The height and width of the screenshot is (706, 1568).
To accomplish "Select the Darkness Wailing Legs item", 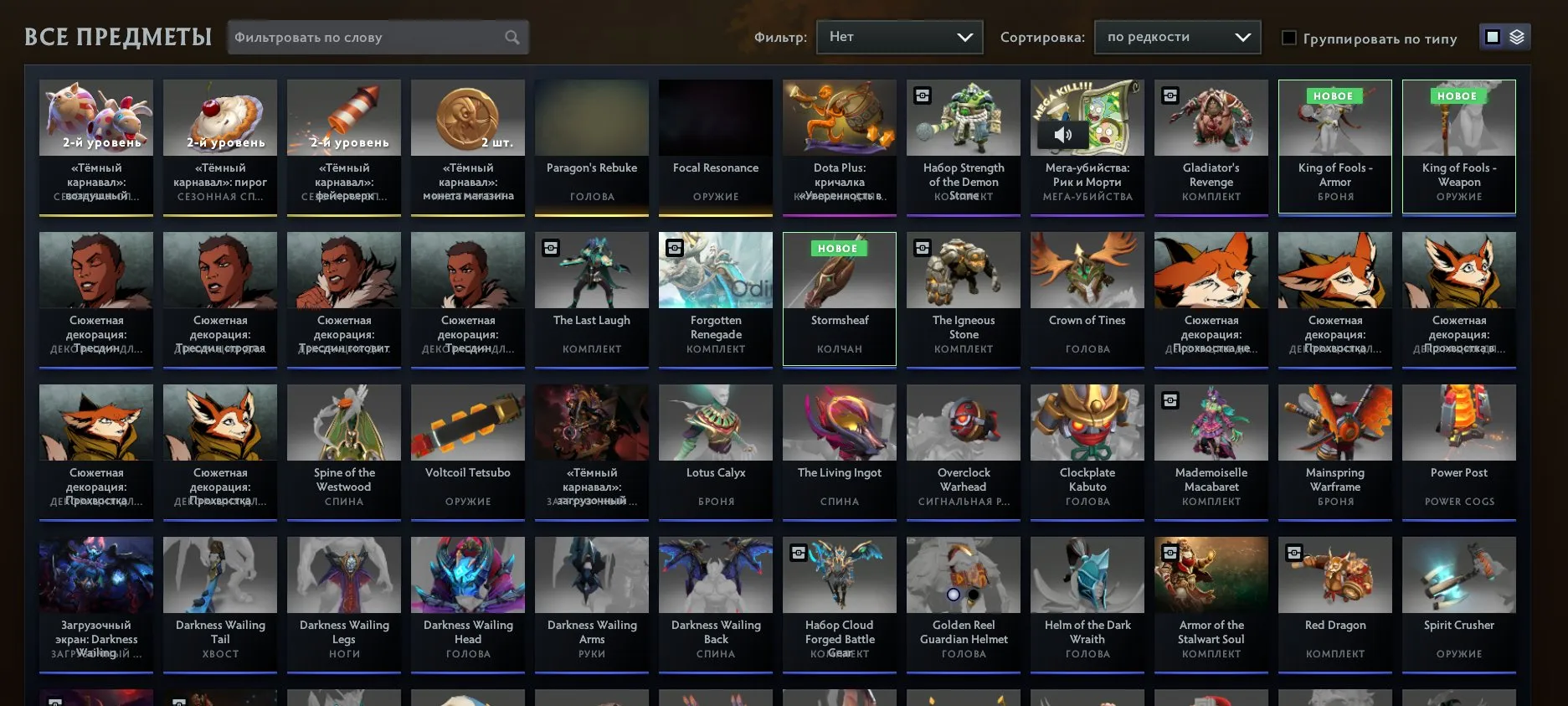I will (344, 604).
